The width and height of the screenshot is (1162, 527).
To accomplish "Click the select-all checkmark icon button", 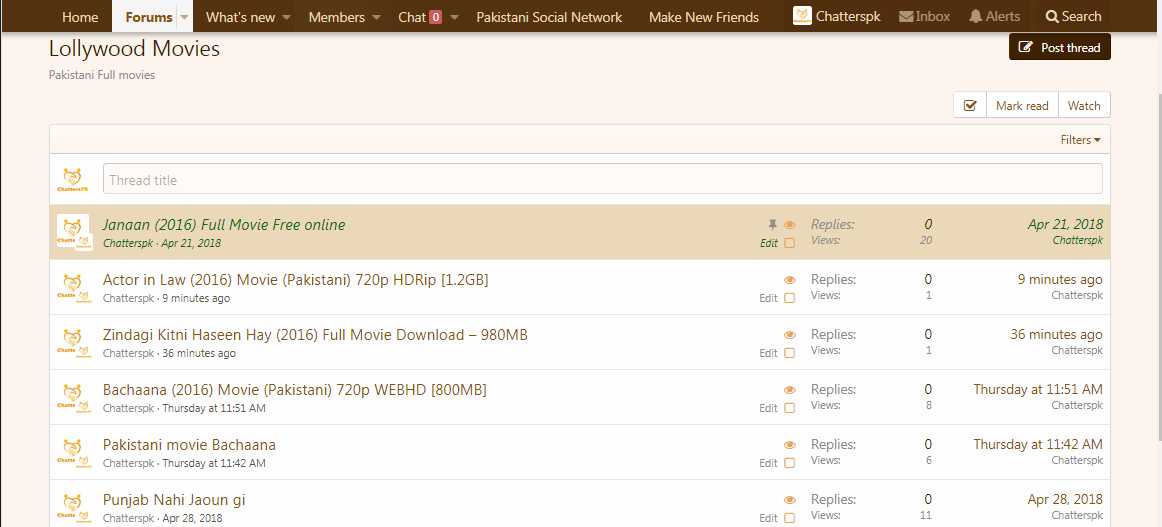I will click(x=970, y=106).
